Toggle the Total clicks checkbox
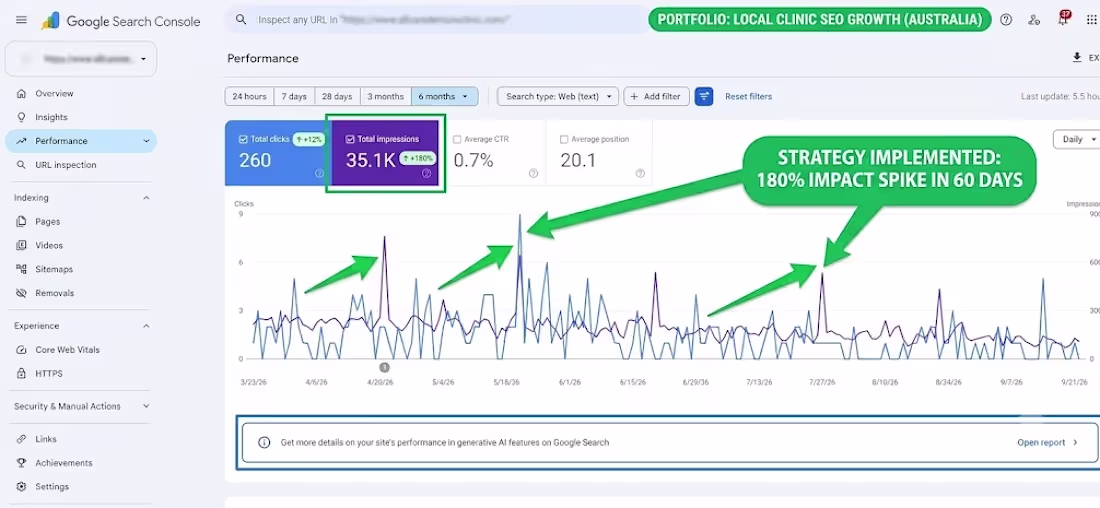This screenshot has width=1100, height=508. click(x=243, y=139)
